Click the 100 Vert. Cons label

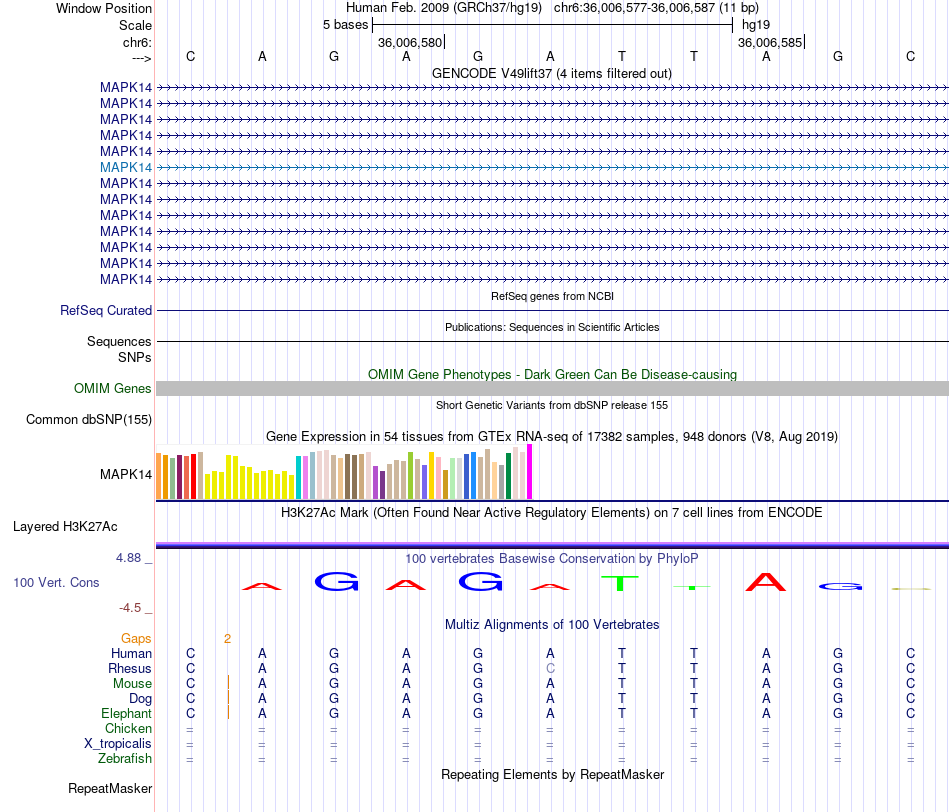pos(56,582)
